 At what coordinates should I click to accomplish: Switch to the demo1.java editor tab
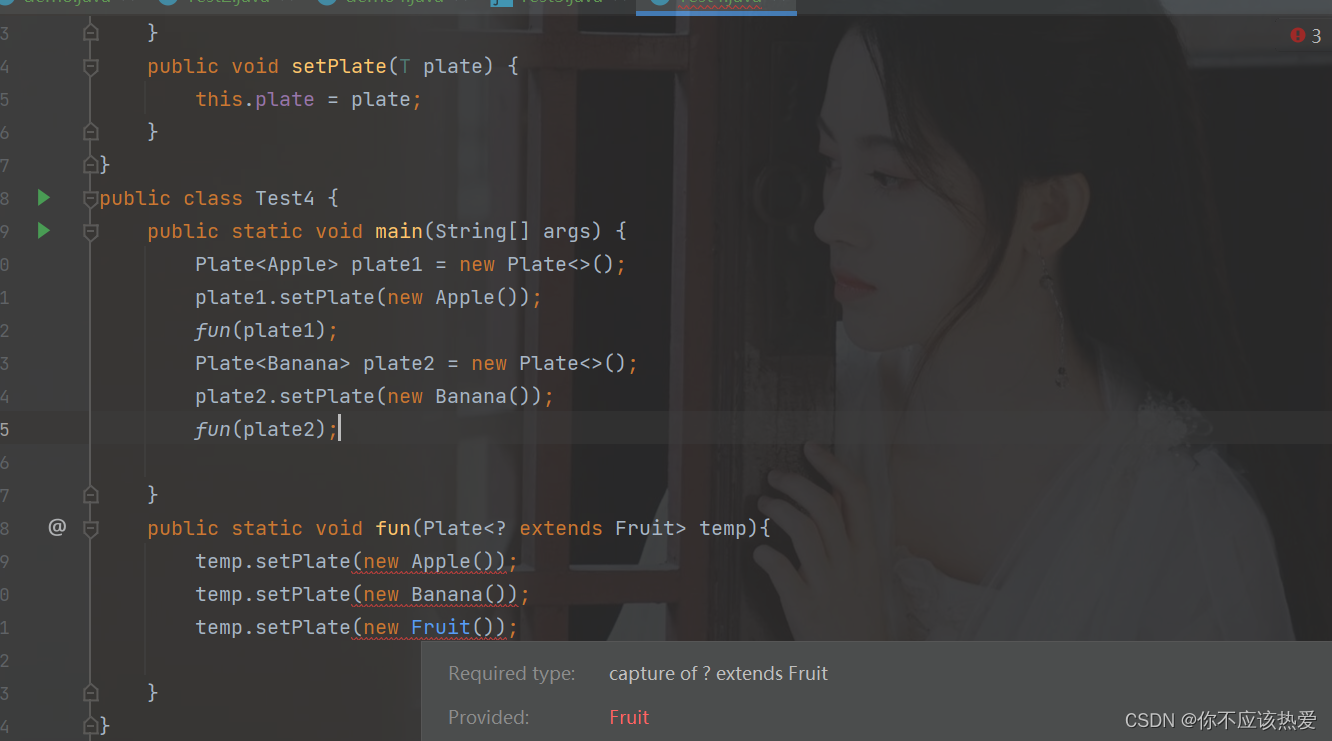(380, 4)
